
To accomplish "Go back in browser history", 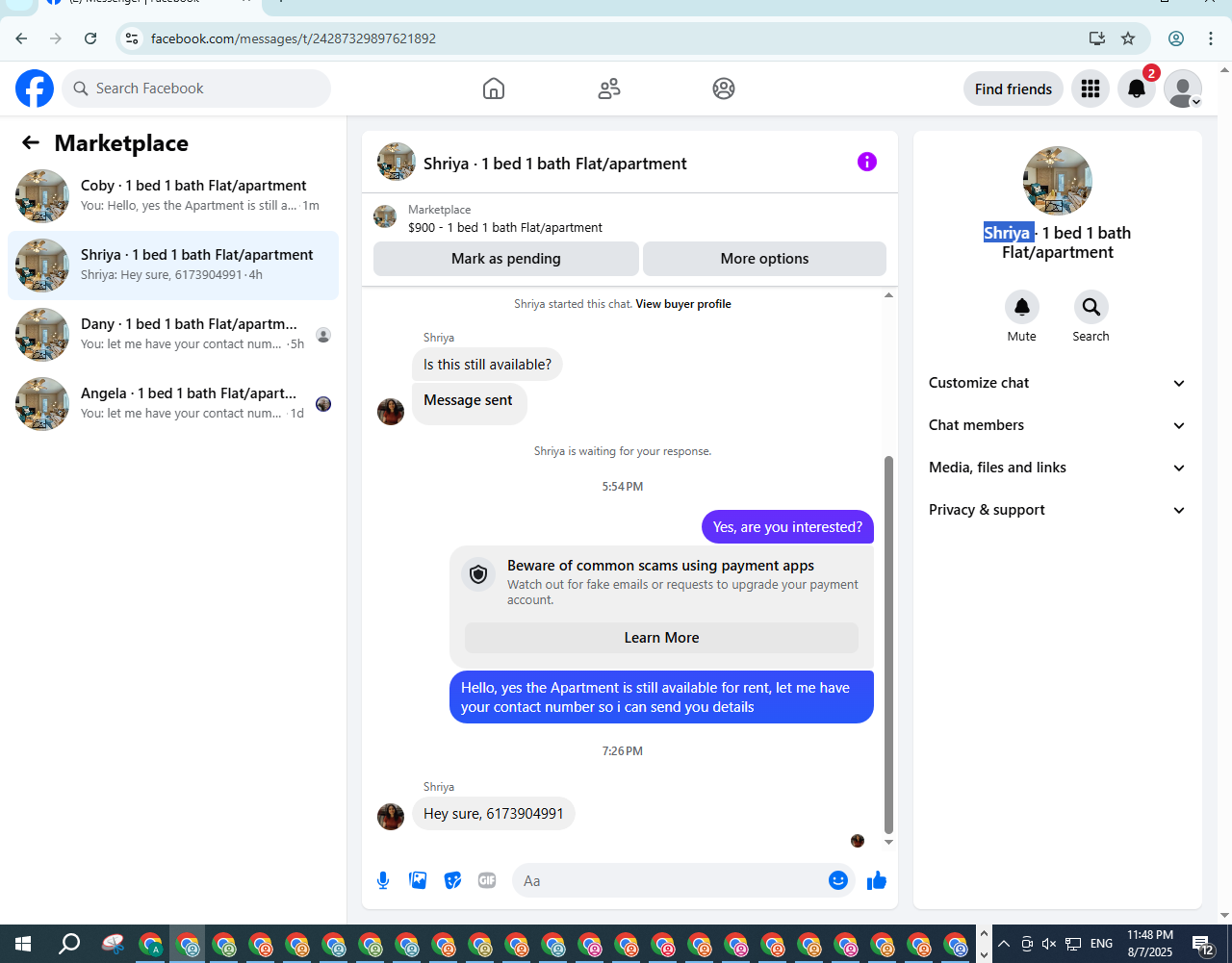I will point(21,38).
